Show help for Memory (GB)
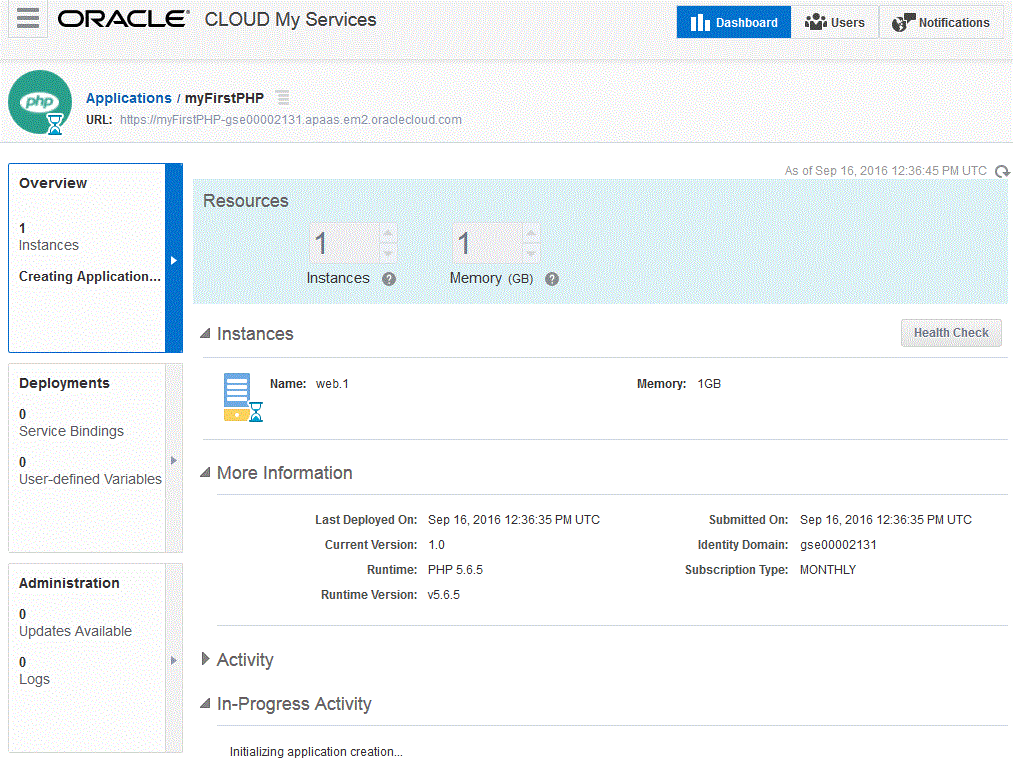The image size is (1013, 759). click(552, 279)
